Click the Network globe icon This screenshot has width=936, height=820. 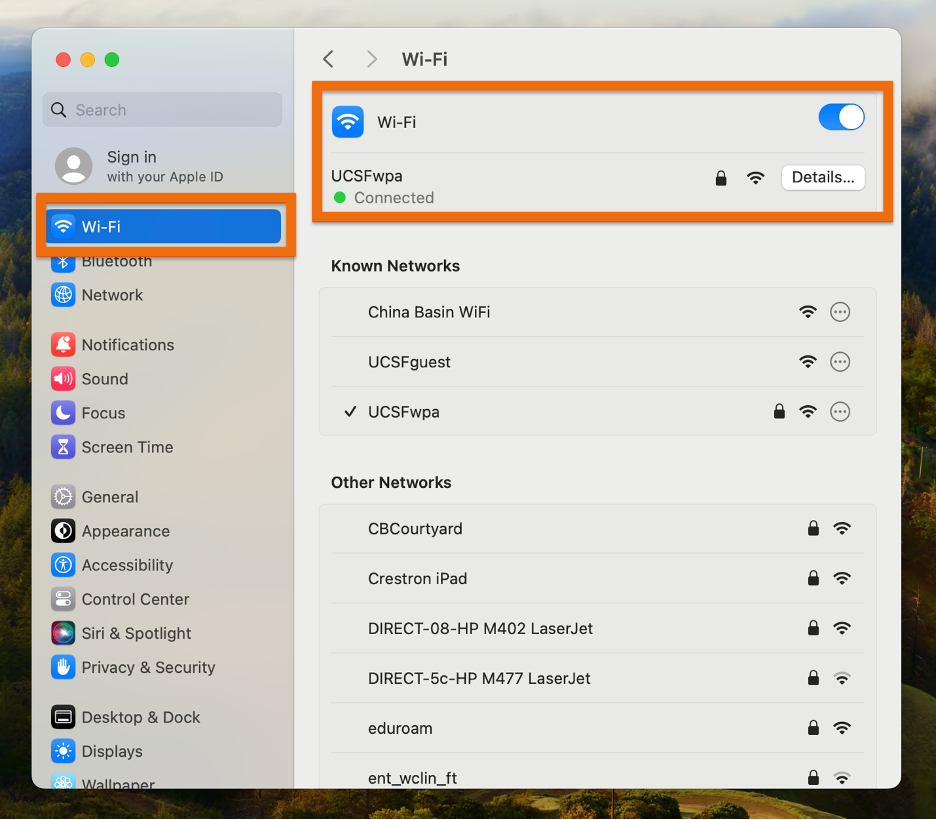(63, 295)
